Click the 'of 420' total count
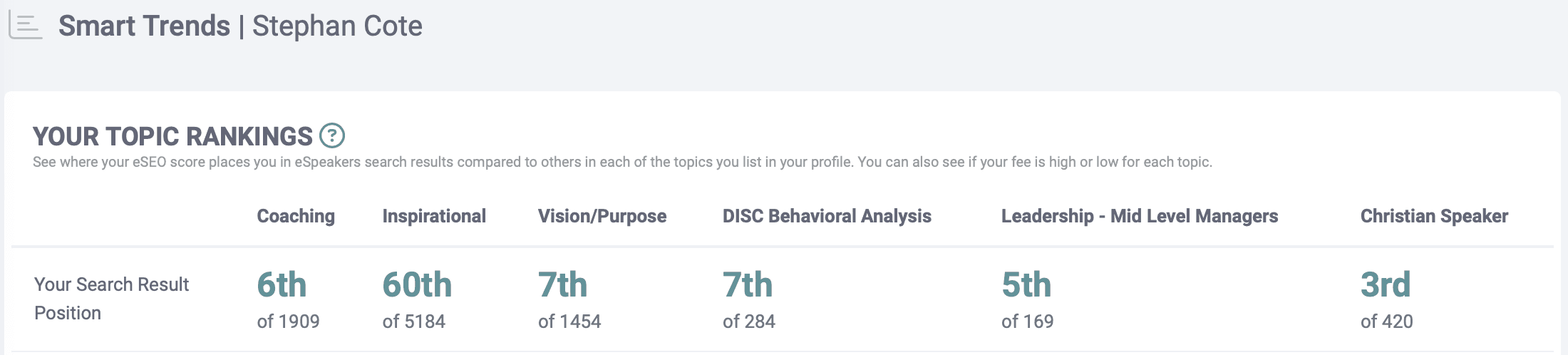The height and width of the screenshot is (355, 1568). pos(1386,321)
